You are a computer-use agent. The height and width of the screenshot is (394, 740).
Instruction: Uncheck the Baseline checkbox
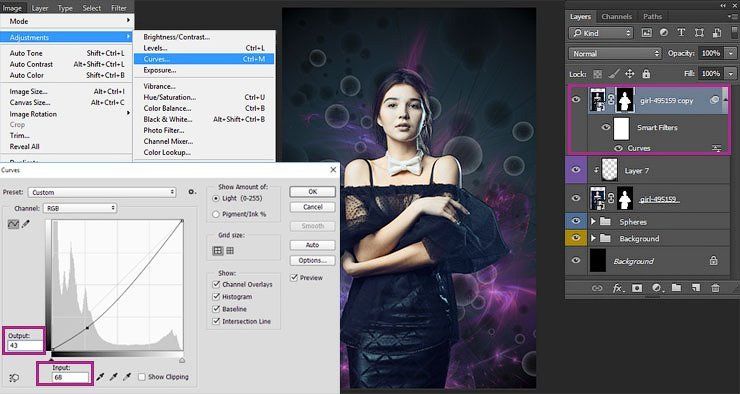(x=216, y=309)
